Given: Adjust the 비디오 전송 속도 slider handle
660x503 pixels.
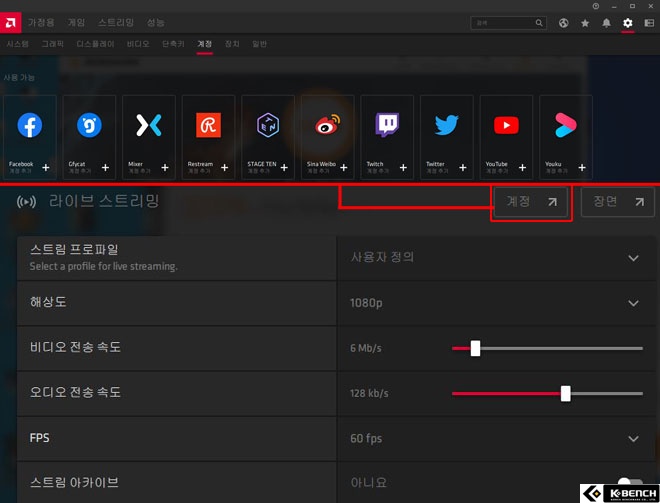Looking at the screenshot, I should 475,349.
